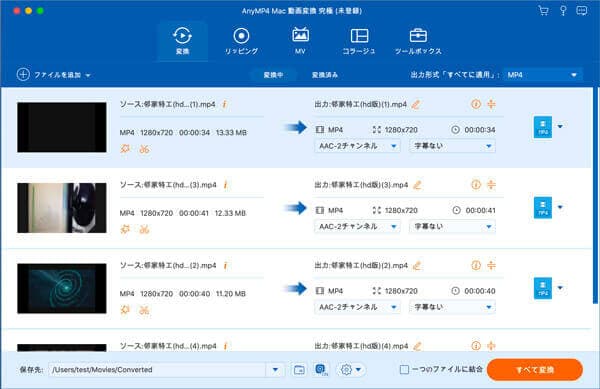Open subtitle 字幕ない dropdown for (3).mp4
The height and width of the screenshot is (389, 600).
(452, 226)
